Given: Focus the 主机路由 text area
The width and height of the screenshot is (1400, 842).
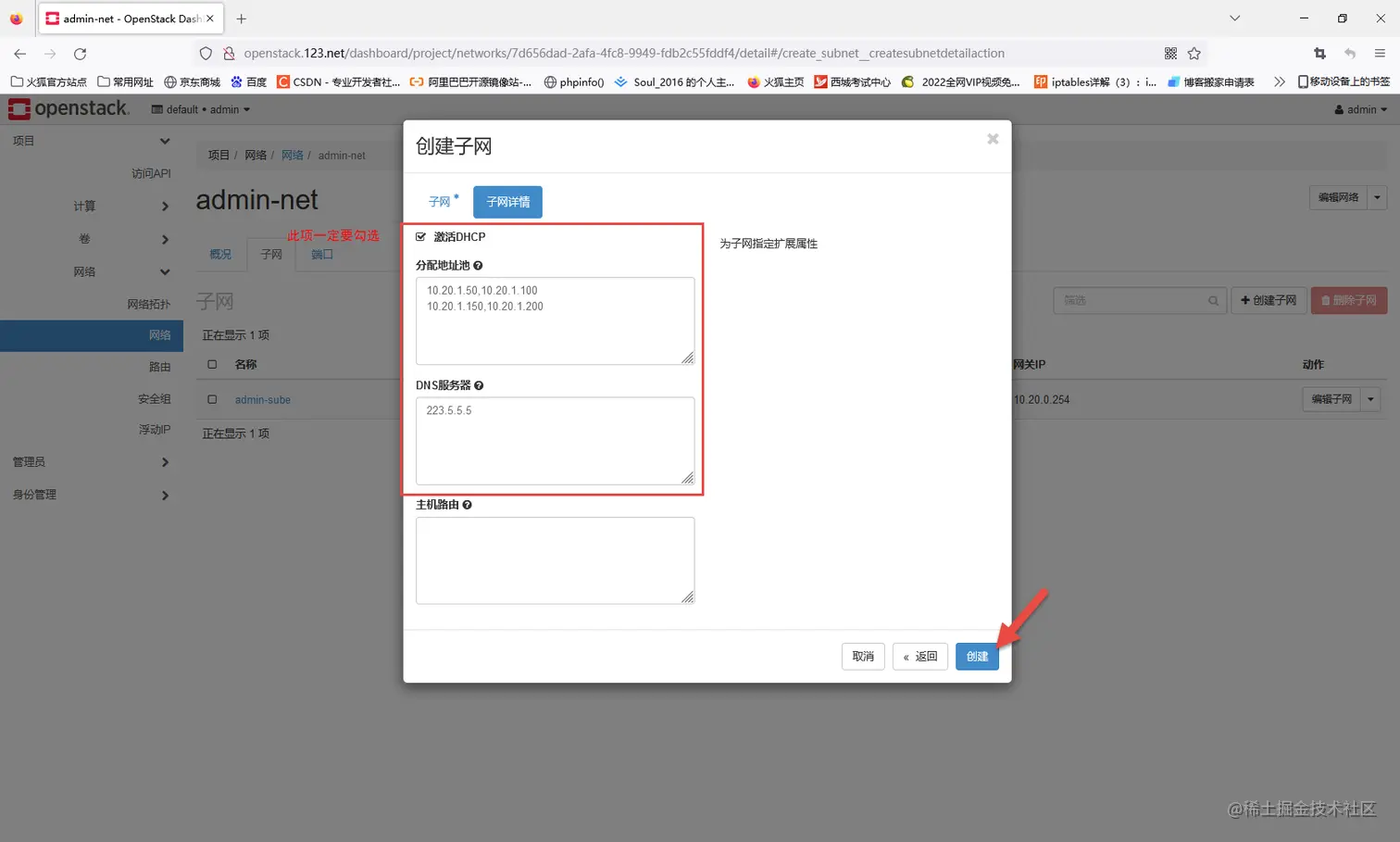Looking at the screenshot, I should click(x=555, y=560).
